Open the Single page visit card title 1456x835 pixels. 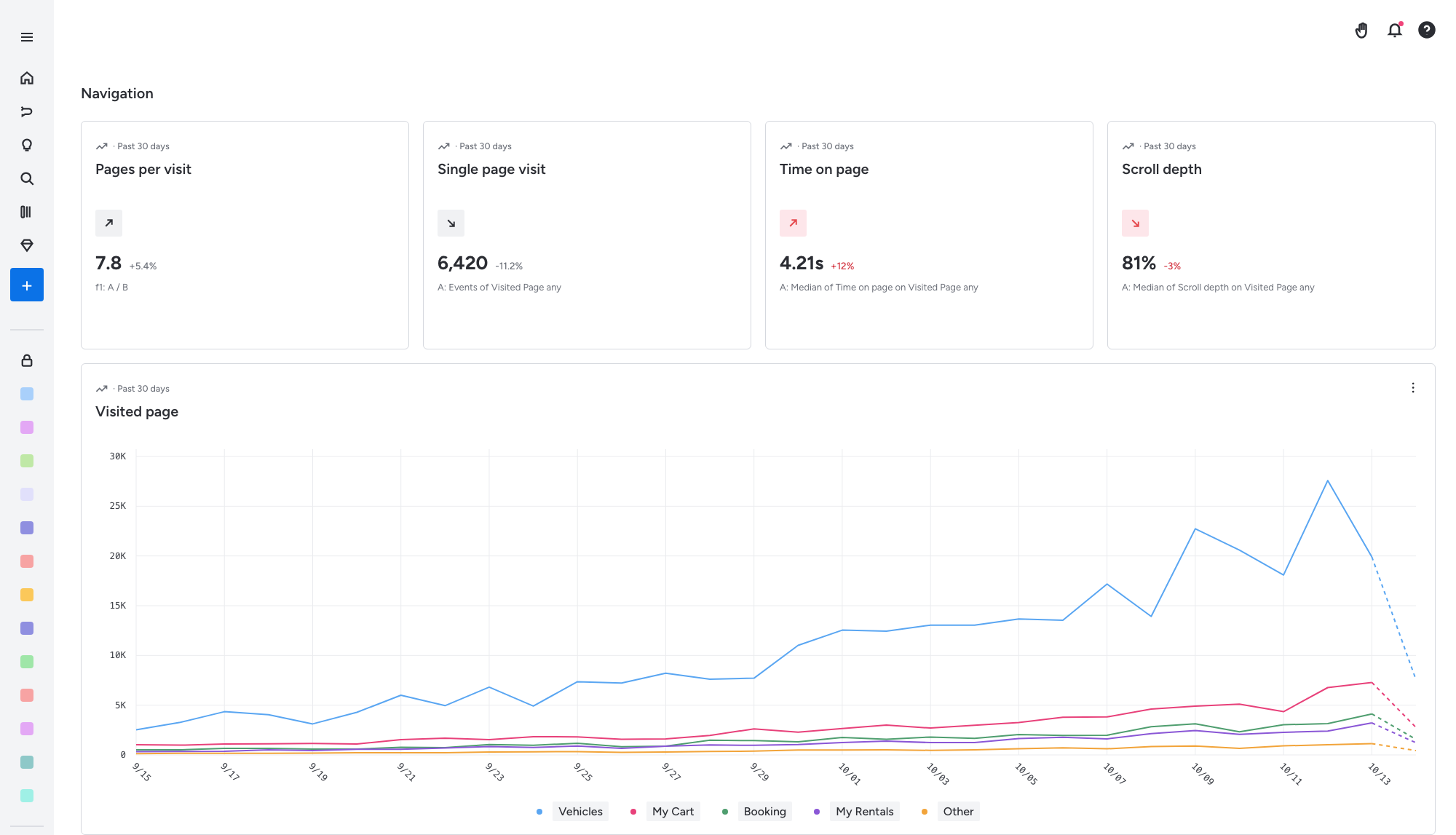tap(491, 170)
